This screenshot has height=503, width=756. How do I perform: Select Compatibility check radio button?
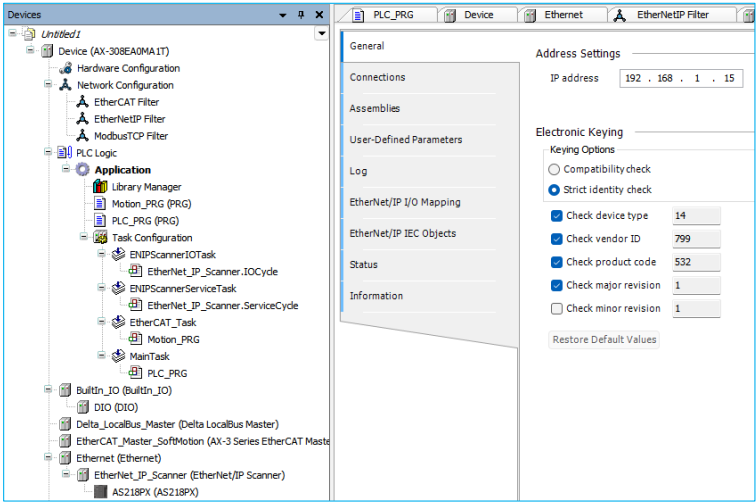(x=554, y=170)
